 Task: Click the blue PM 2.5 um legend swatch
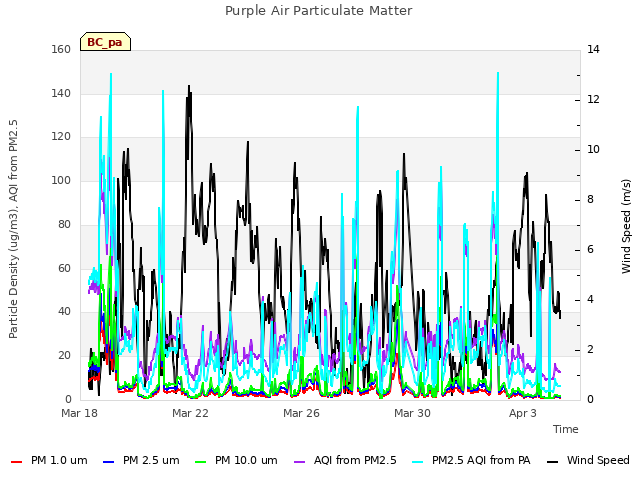click(x=108, y=461)
